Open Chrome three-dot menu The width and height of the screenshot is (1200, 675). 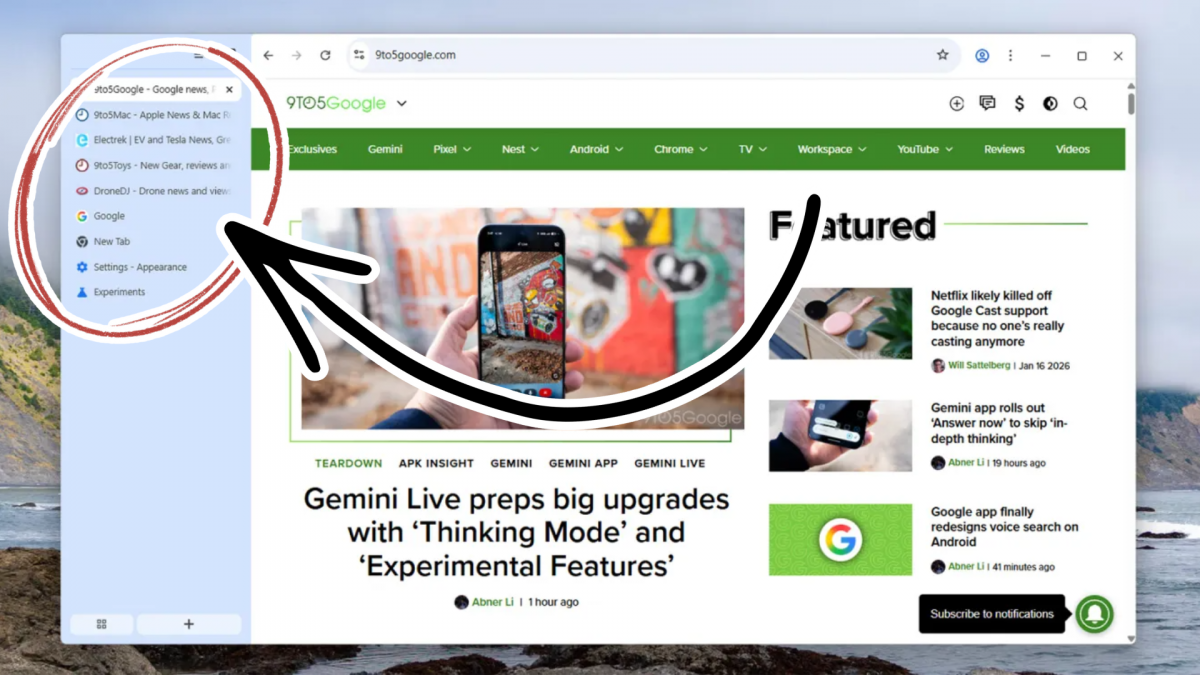click(x=1010, y=56)
